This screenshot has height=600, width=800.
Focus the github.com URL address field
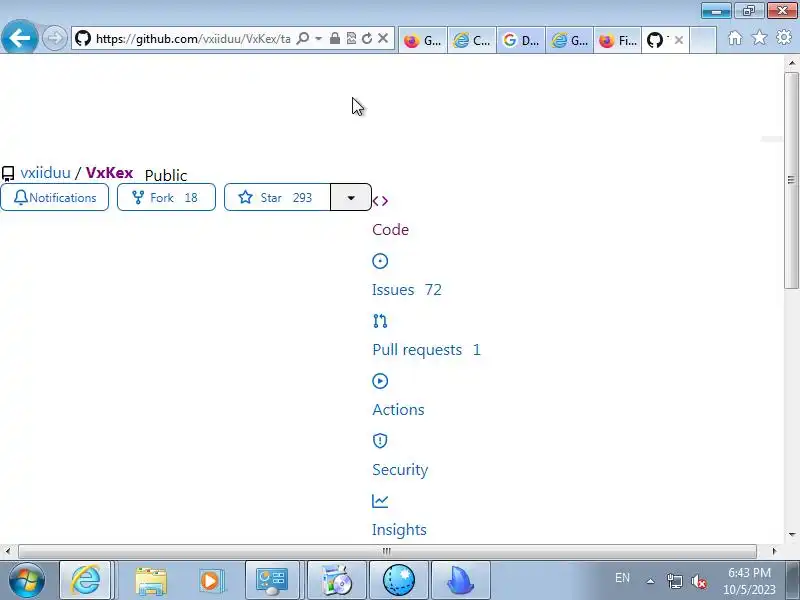[193, 39]
